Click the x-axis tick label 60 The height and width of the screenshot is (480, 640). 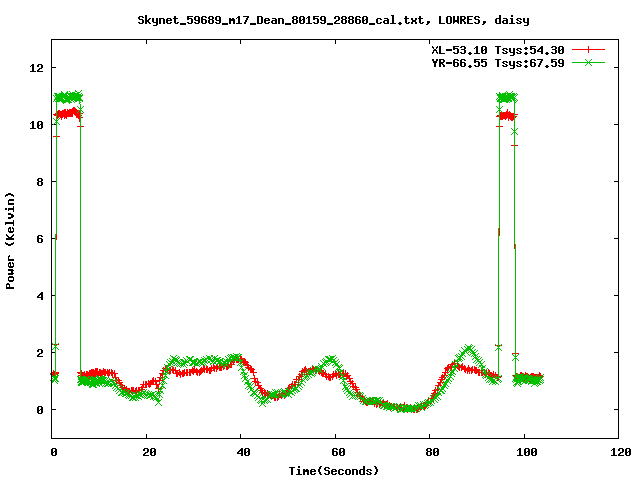[x=338, y=452]
